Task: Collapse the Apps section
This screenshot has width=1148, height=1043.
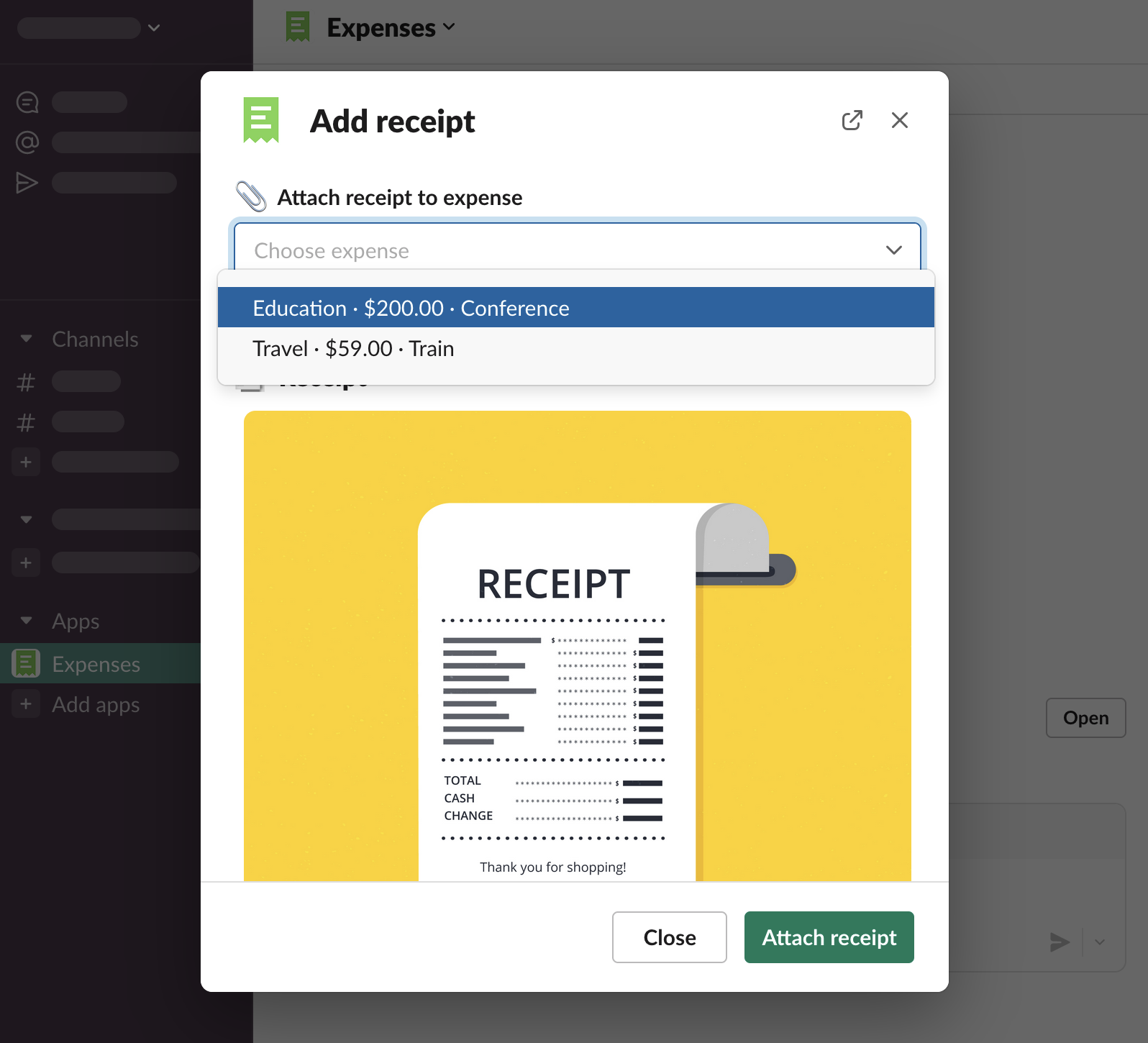Action: [x=27, y=621]
